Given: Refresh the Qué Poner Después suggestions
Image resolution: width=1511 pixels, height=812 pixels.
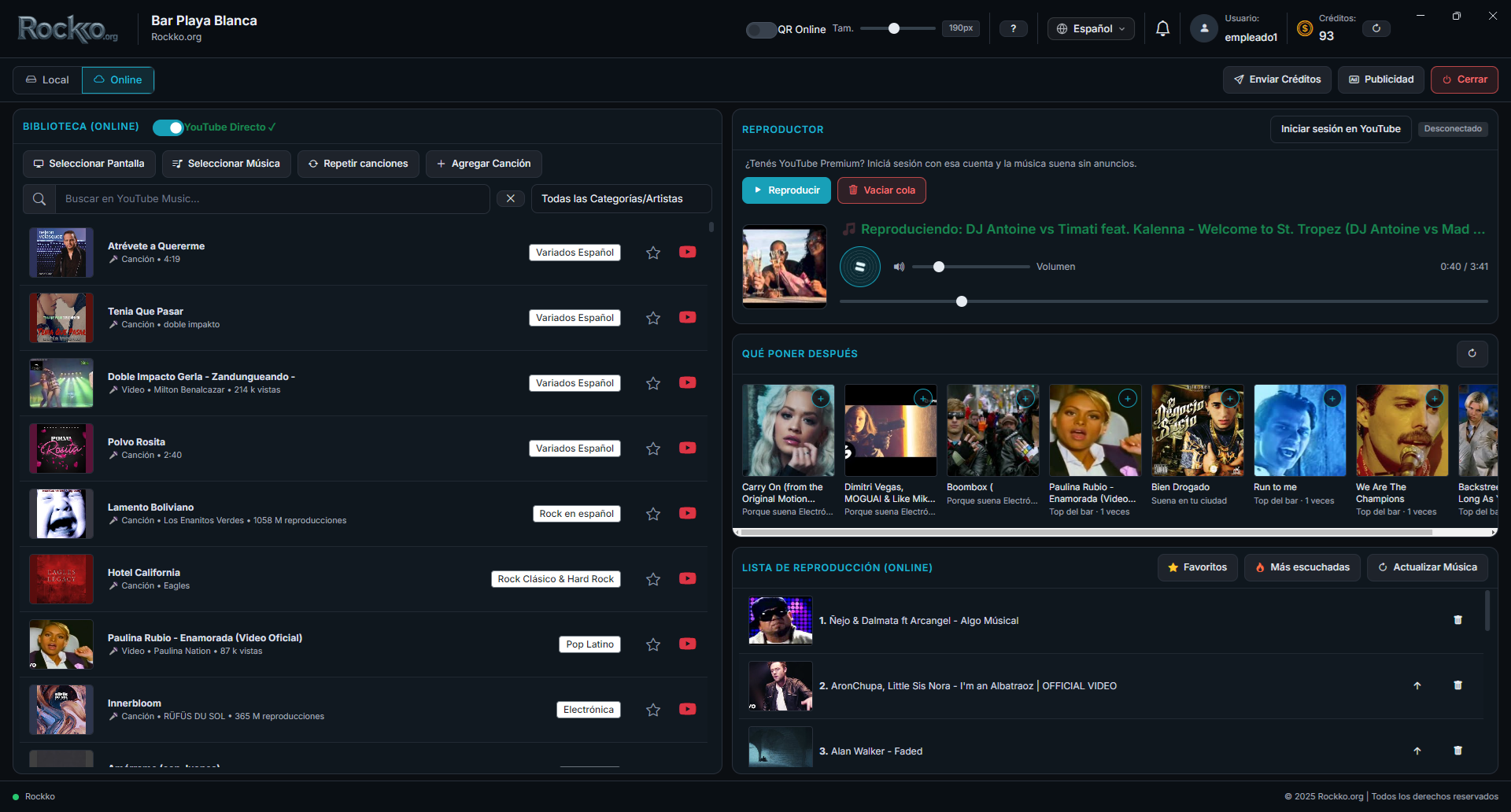Looking at the screenshot, I should pyautogui.click(x=1472, y=353).
